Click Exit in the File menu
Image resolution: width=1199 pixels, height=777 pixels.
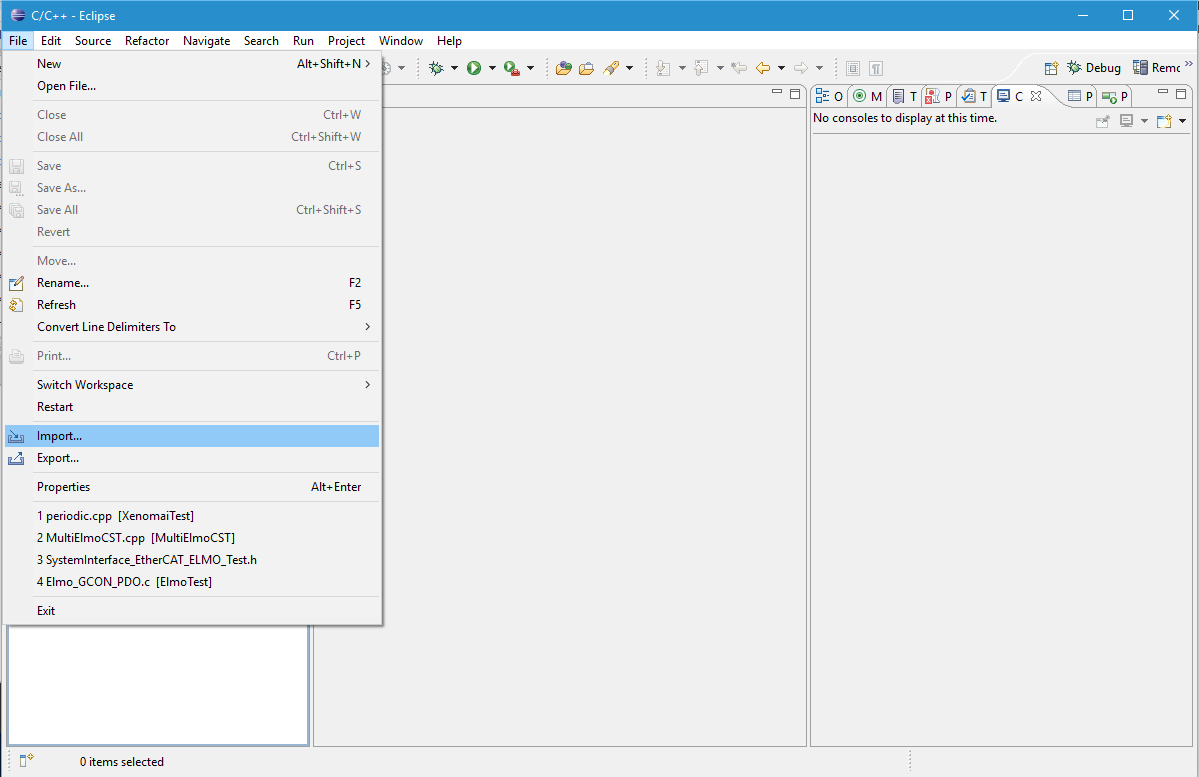(192, 610)
